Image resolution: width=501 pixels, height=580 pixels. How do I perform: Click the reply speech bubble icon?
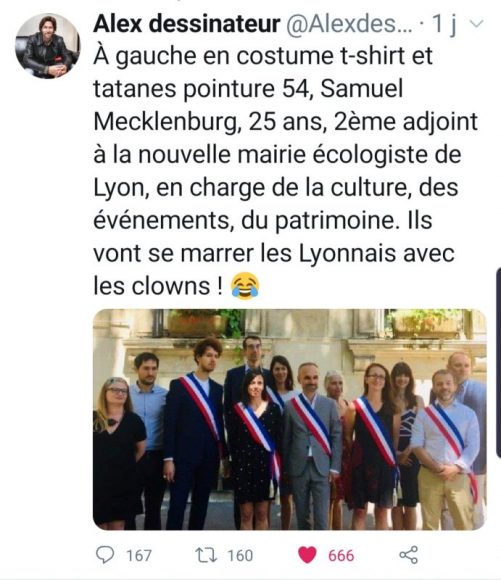pos(105,555)
